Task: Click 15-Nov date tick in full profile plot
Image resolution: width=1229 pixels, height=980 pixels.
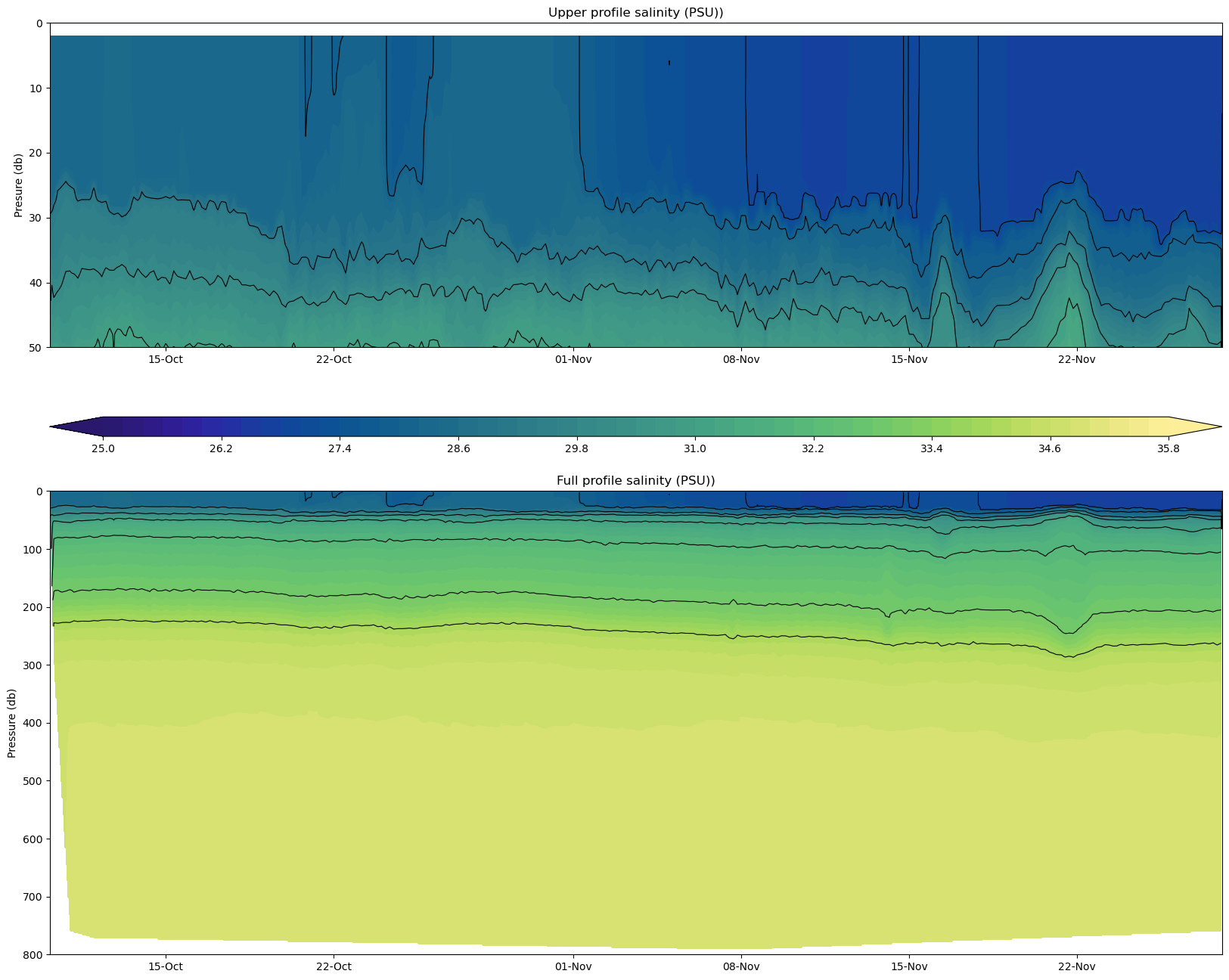Action: pos(909,966)
